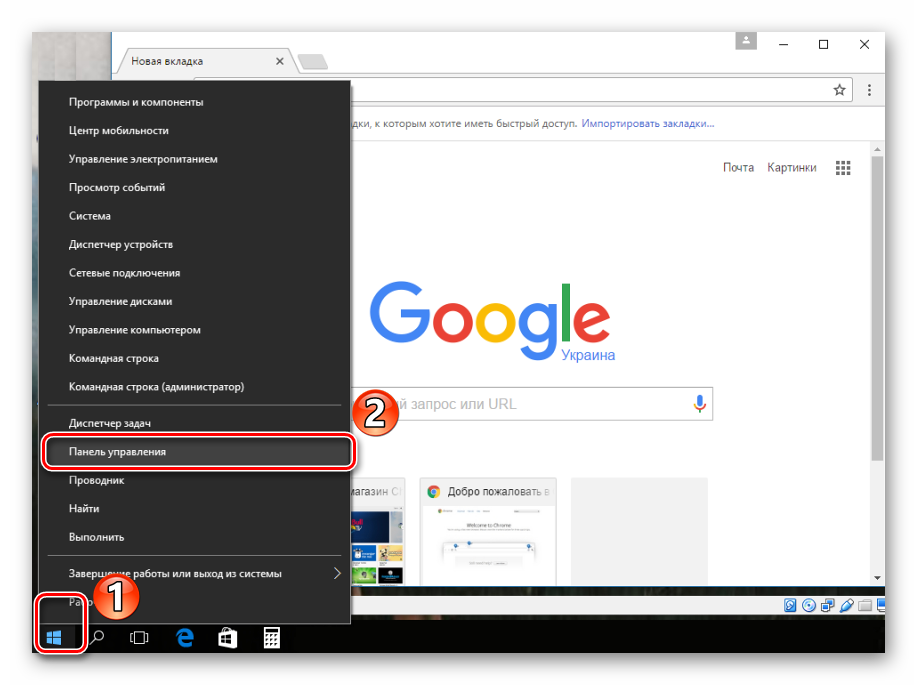Viewport: 917px width, 685px height.
Task: Launch Командная строка (администратор)
Action: [195, 387]
